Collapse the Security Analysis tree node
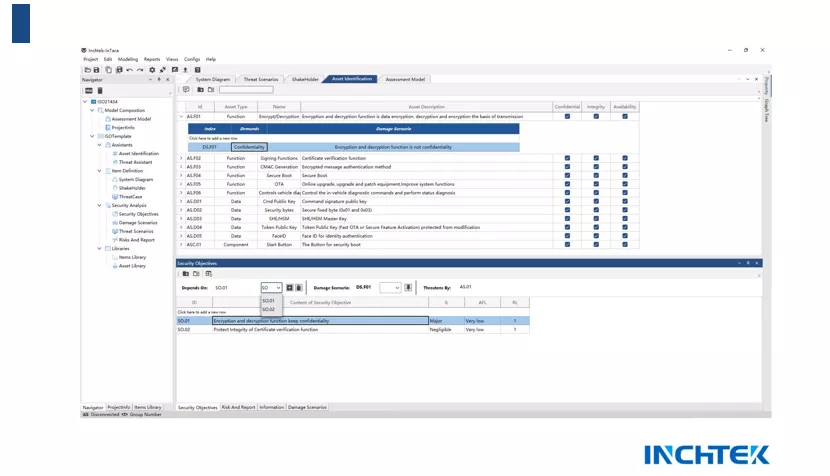This screenshot has width=830, height=476. point(100,205)
